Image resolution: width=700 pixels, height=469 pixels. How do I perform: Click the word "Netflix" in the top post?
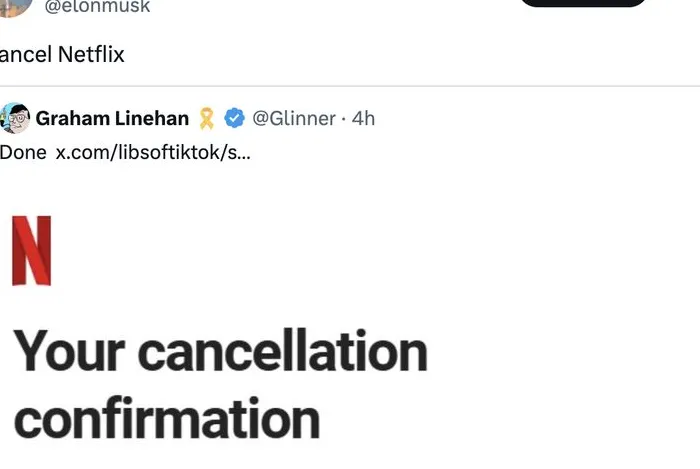tap(91, 54)
